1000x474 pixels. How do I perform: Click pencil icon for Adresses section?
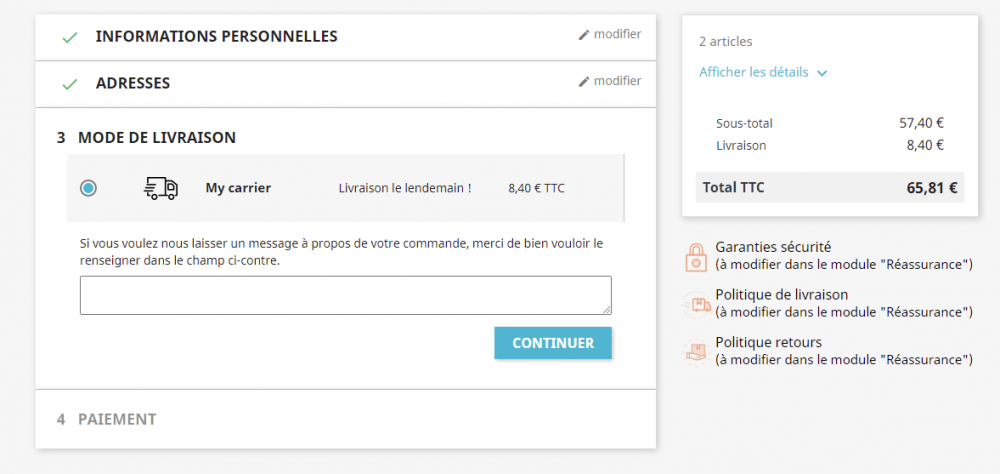(584, 82)
